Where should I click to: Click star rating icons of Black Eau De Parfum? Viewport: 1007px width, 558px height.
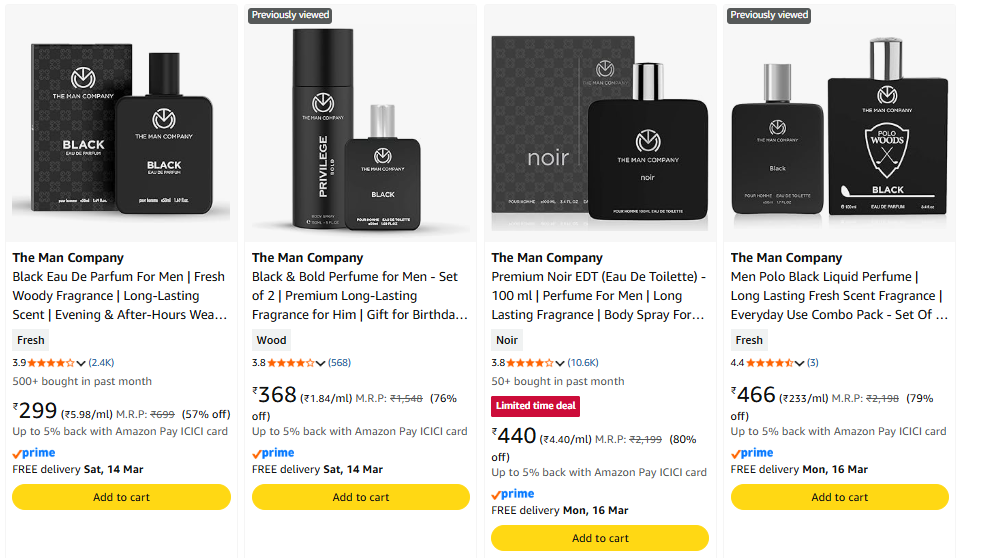pos(51,363)
